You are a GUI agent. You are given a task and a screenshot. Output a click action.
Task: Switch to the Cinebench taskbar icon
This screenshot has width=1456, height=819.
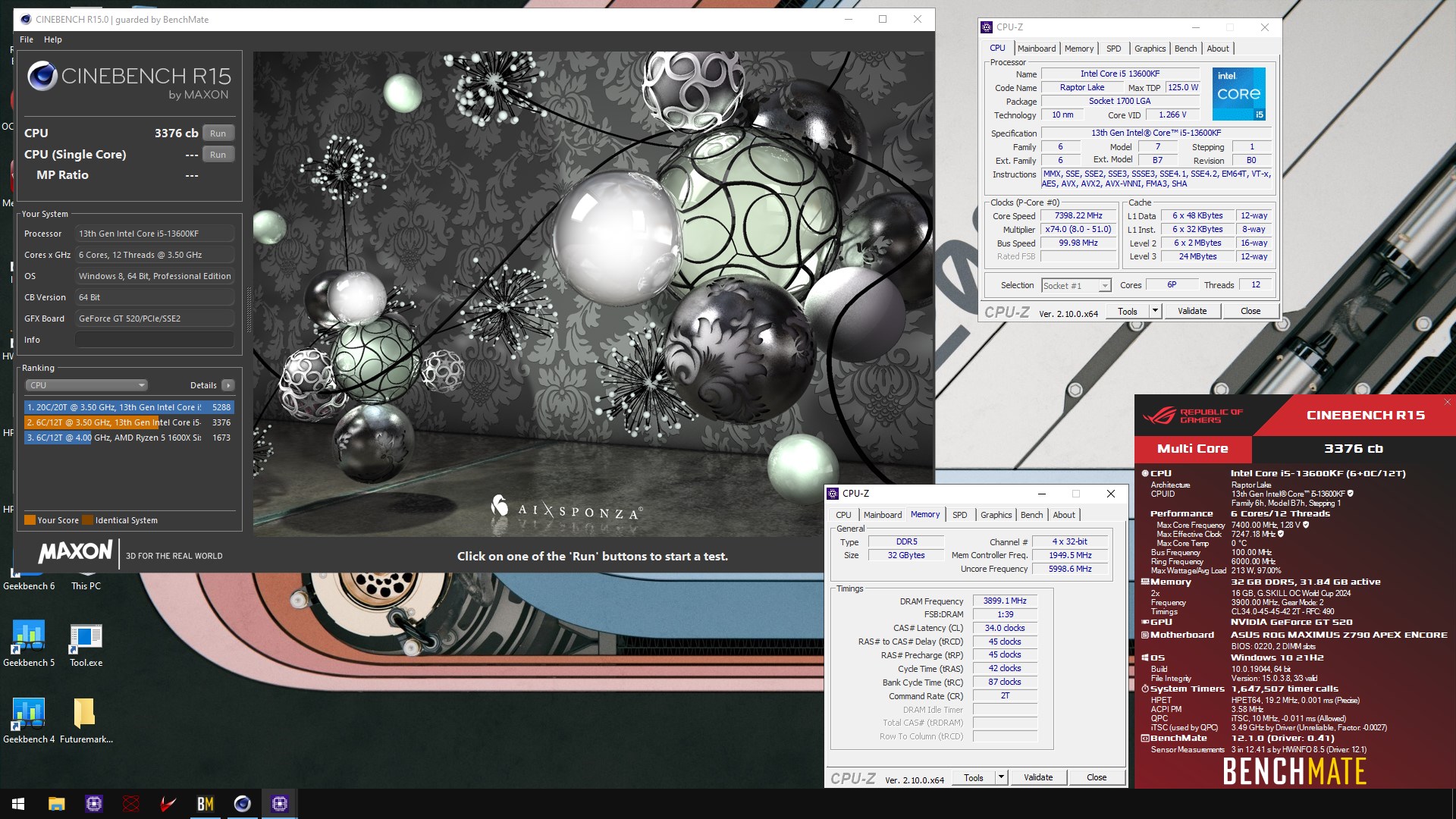tap(242, 804)
